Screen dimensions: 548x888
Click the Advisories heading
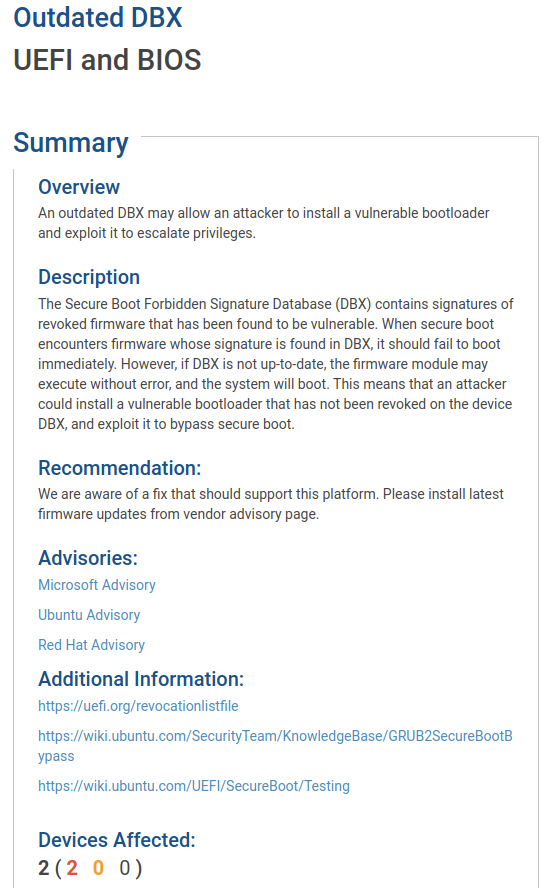pyautogui.click(x=88, y=558)
